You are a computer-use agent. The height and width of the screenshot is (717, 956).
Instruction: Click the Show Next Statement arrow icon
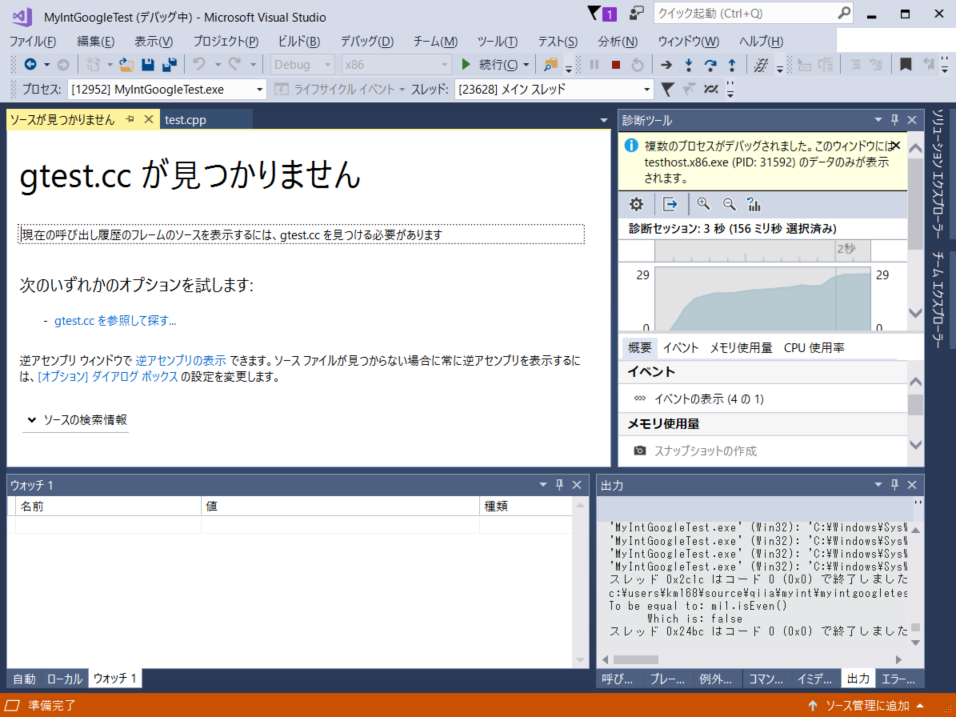pyautogui.click(x=666, y=65)
